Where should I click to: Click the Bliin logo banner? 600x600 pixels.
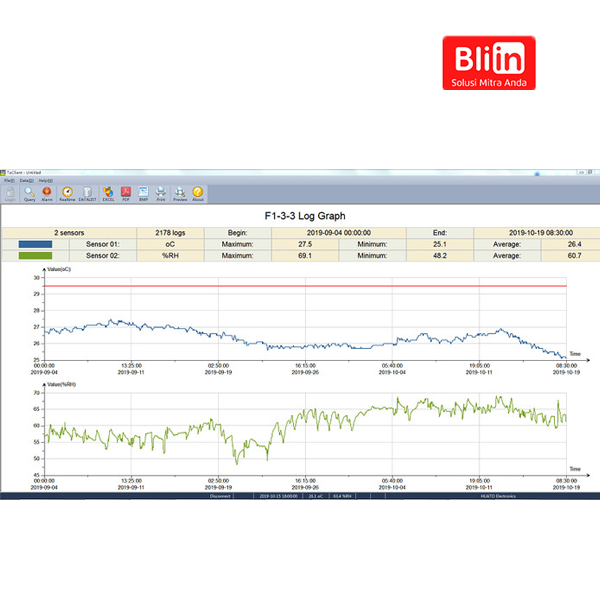pyautogui.click(x=490, y=62)
